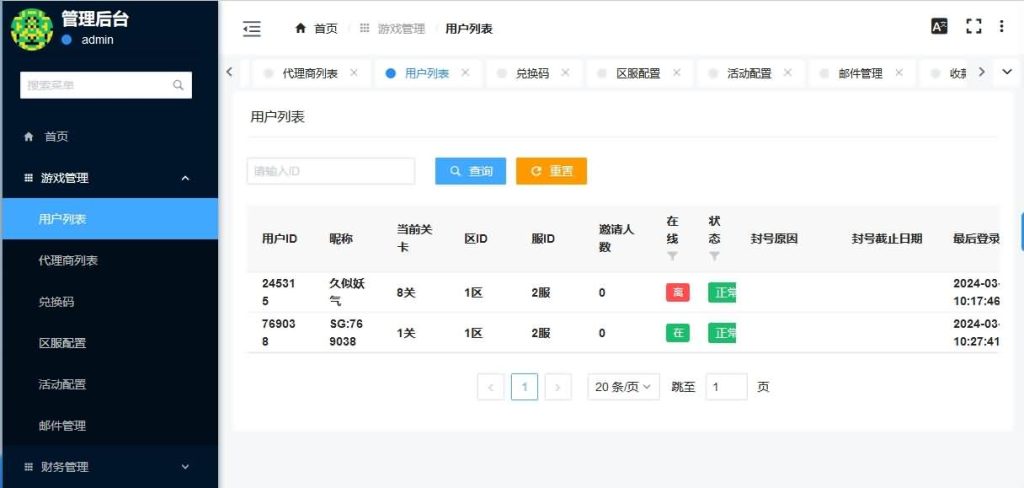The width and height of the screenshot is (1024, 488).
Task: Click the orange 重置 reset button
Action: [551, 171]
